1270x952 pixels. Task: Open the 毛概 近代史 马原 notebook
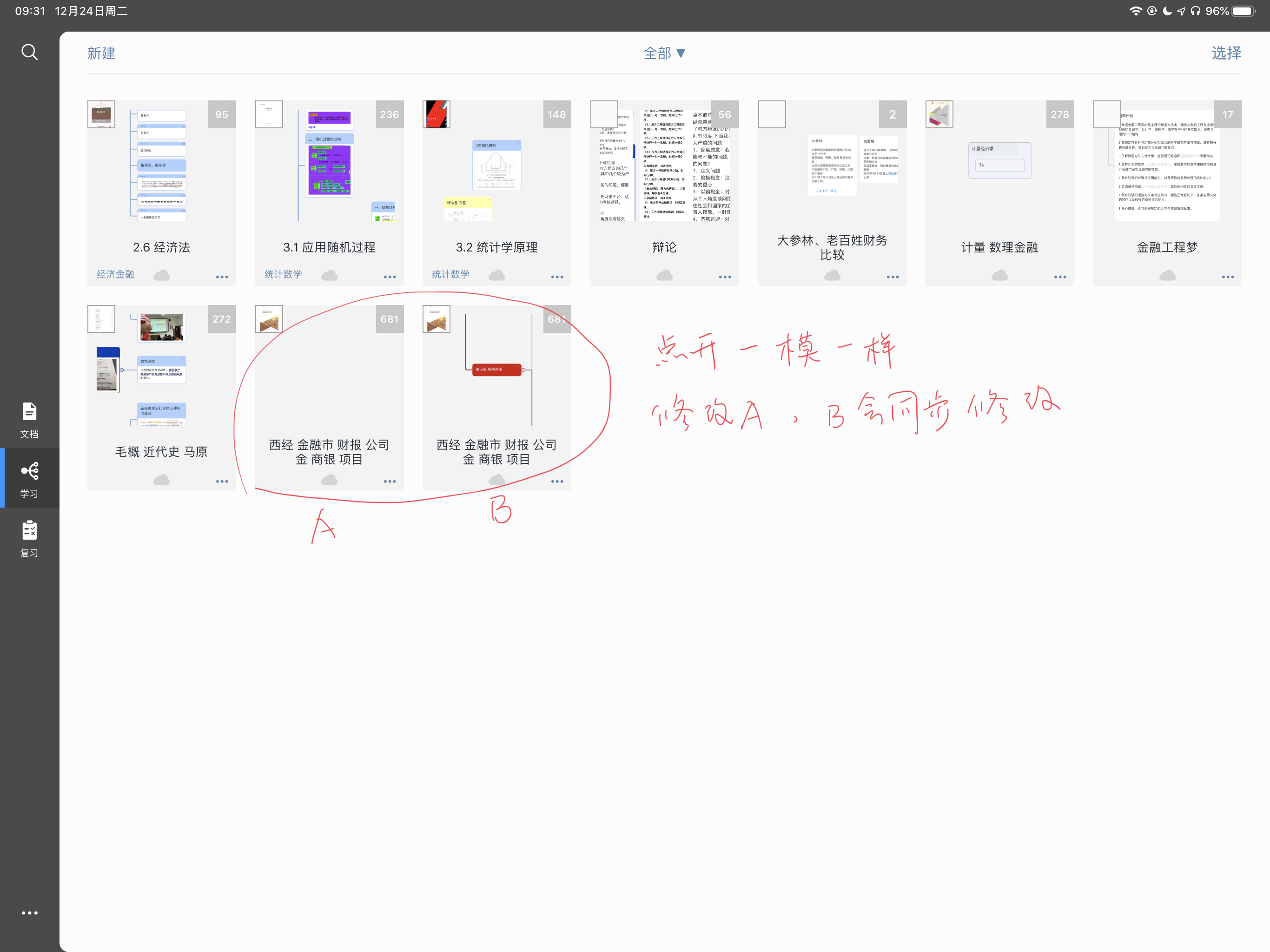161,397
